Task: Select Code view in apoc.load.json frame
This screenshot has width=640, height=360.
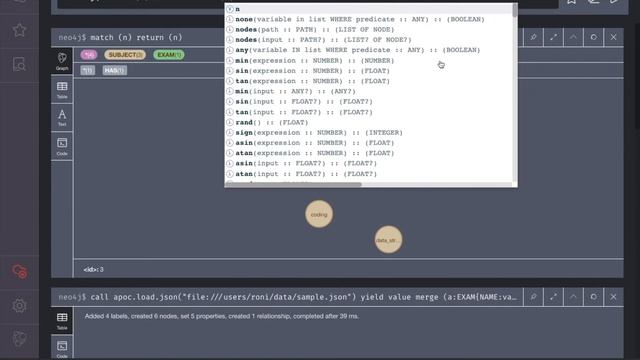Action: tap(62, 348)
